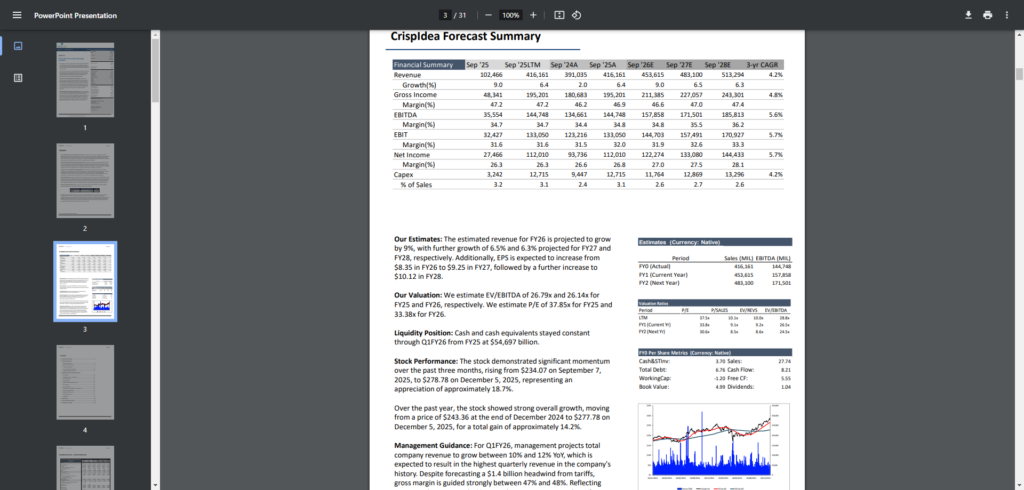1024x490 pixels.
Task: Select the page 2 thumbnail
Action: [85, 181]
